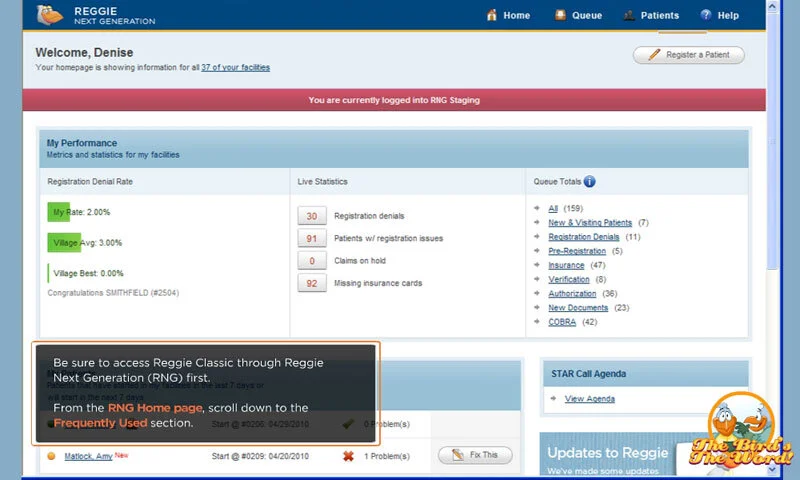Open the Verification queue link

(x=569, y=279)
